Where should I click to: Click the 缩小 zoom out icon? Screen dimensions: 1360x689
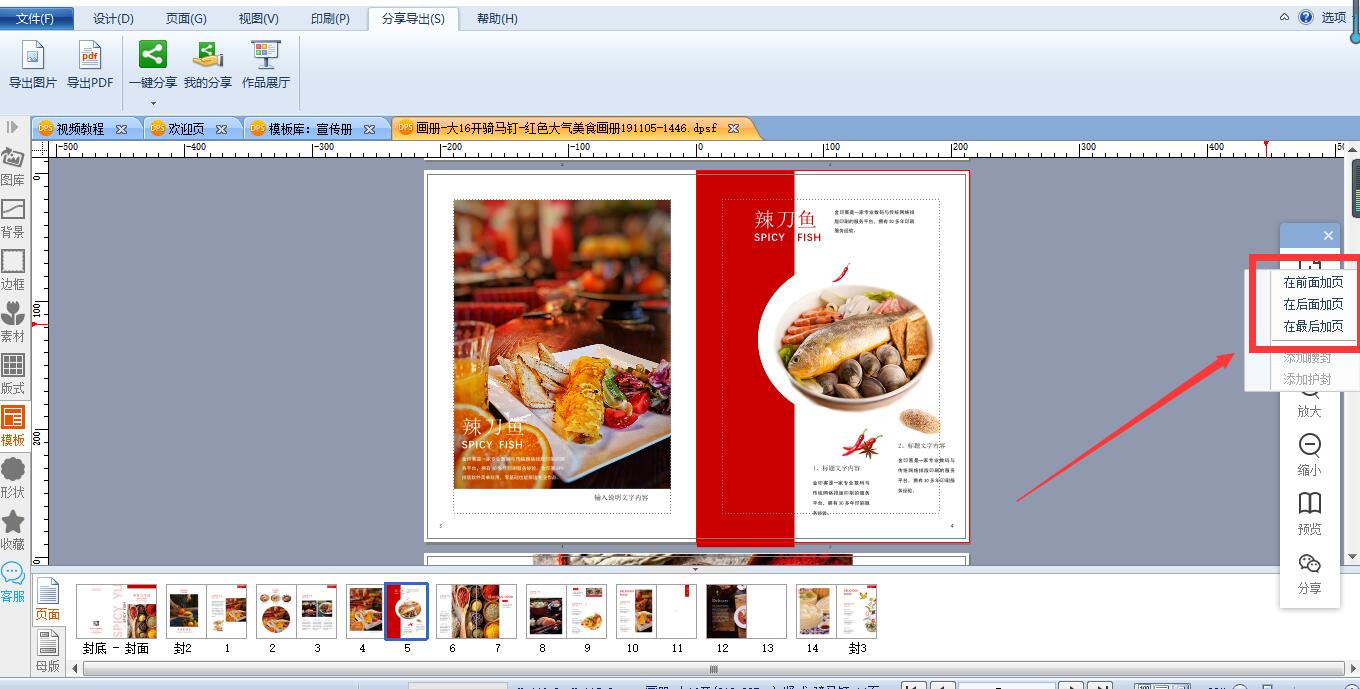pos(1309,445)
